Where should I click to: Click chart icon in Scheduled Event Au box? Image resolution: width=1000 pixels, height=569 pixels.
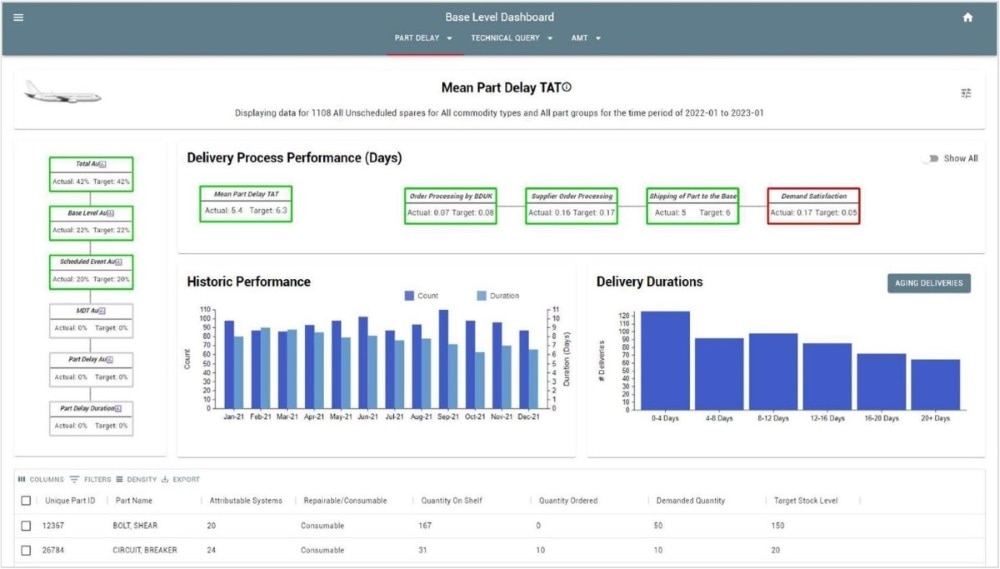(119, 262)
